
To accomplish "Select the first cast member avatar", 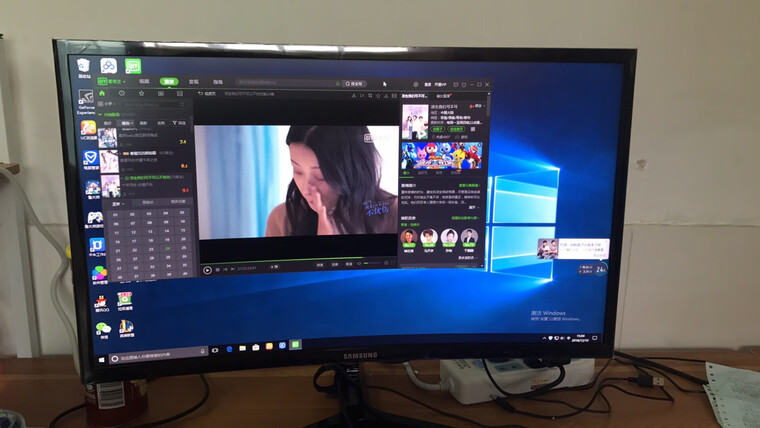I will 409,238.
